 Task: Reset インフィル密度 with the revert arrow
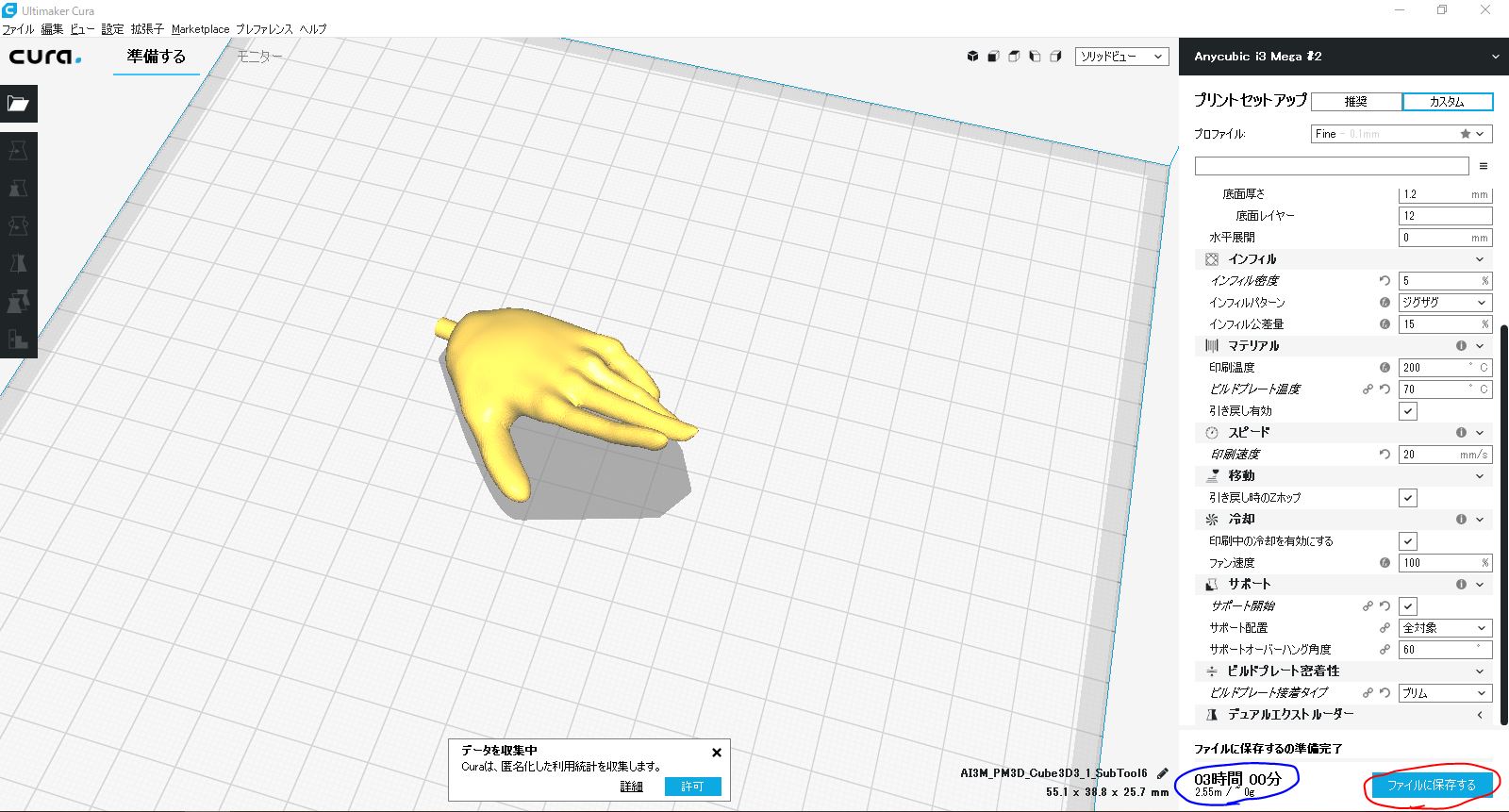[x=1385, y=281]
